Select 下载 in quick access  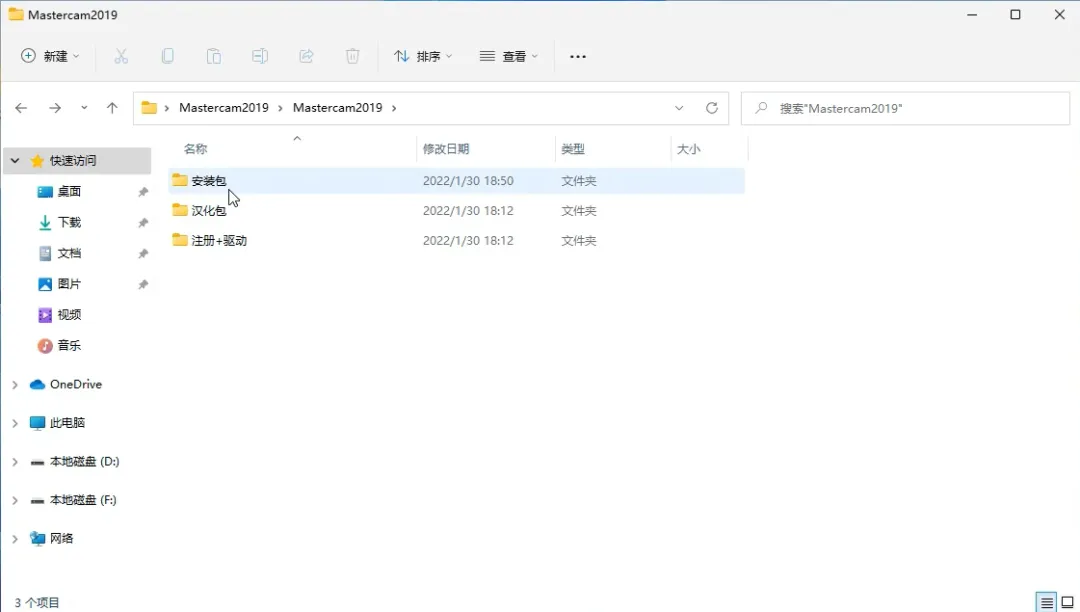point(69,222)
